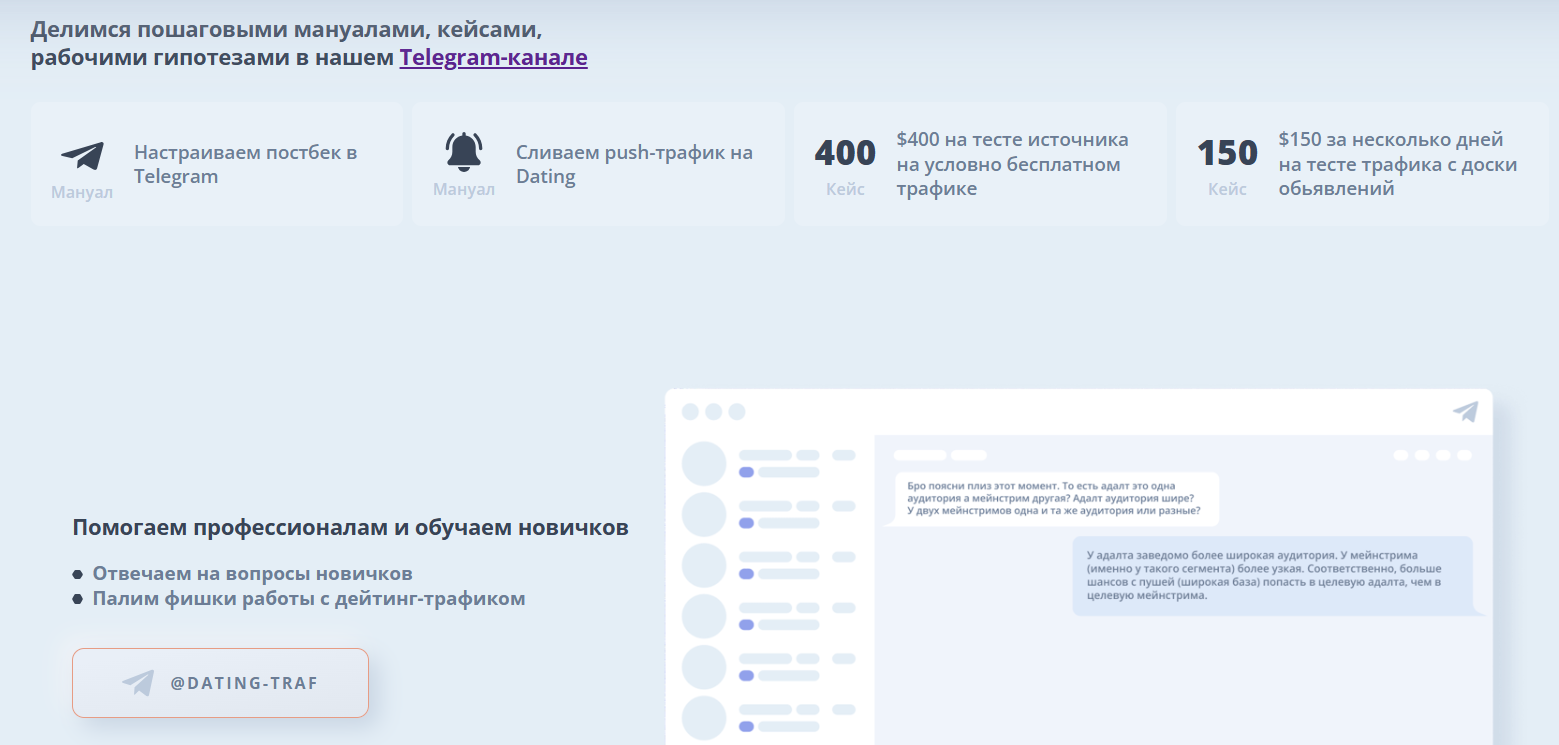Click the Telegram icon in mockup window corner
Viewport: 1559px width, 745px height.
click(1465, 411)
